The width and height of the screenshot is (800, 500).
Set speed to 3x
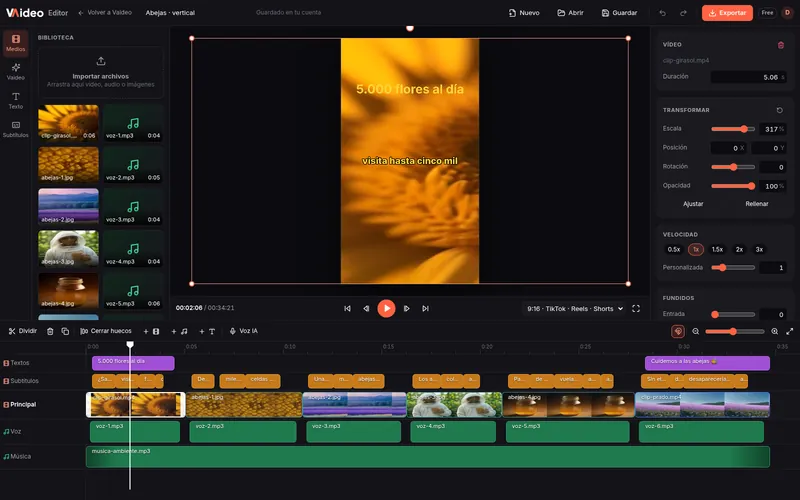tap(759, 249)
